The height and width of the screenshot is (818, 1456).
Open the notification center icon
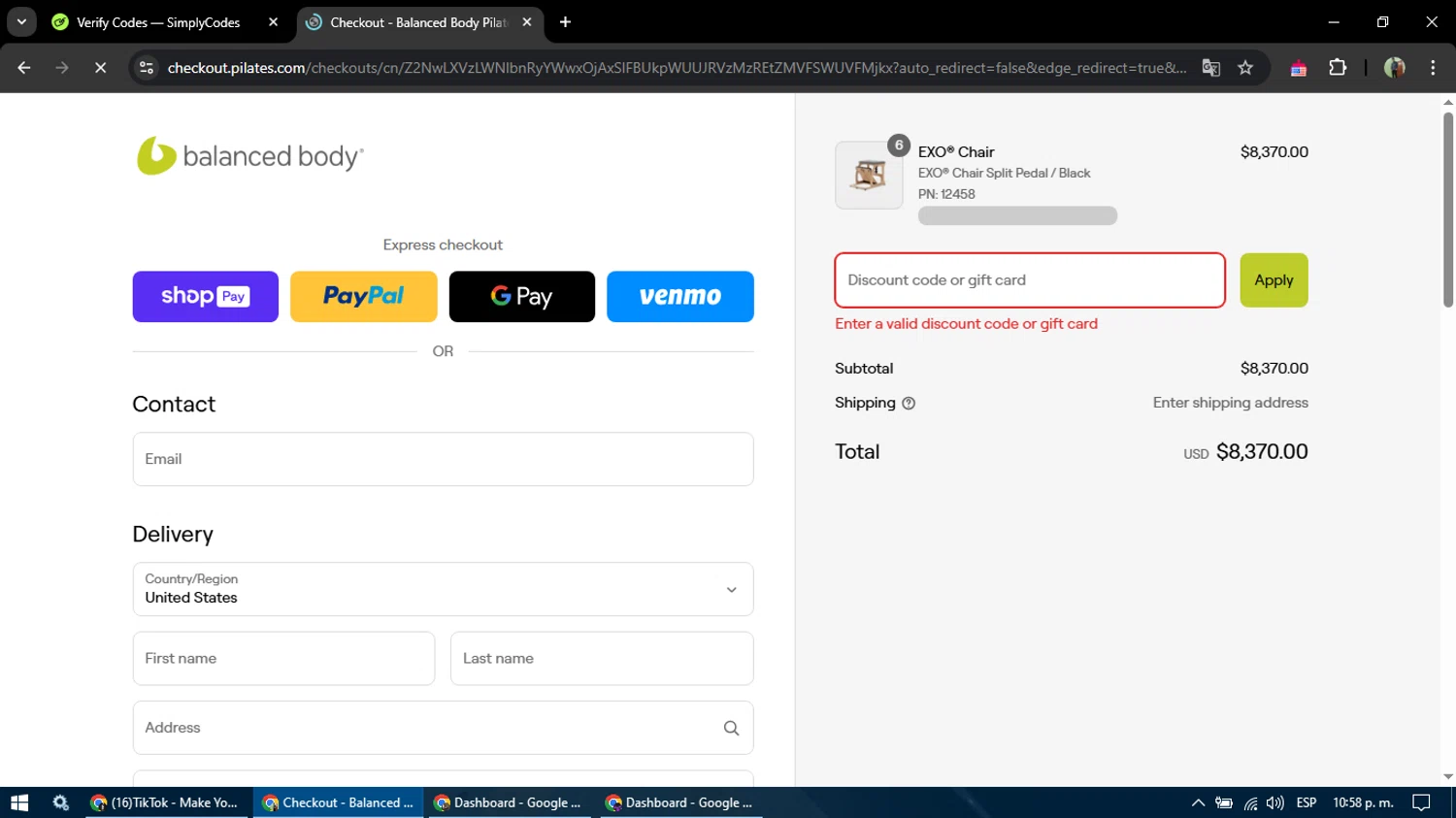1422,802
